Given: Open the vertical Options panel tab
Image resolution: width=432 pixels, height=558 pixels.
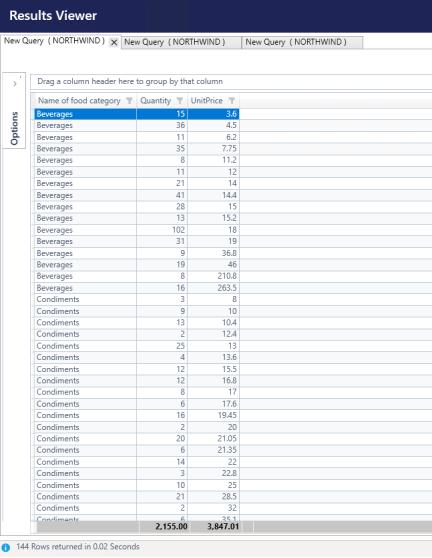Looking at the screenshot, I should 14,128.
